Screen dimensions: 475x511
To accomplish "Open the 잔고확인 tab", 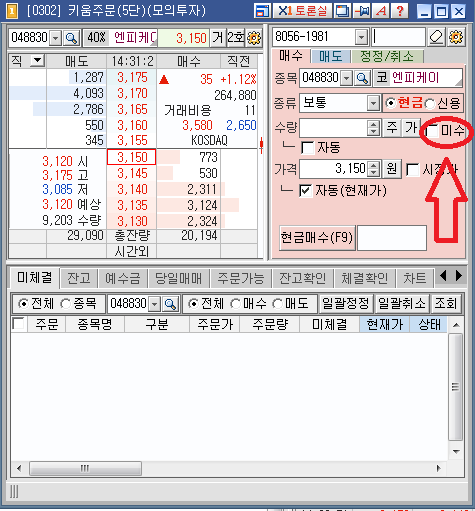I will point(303,278).
